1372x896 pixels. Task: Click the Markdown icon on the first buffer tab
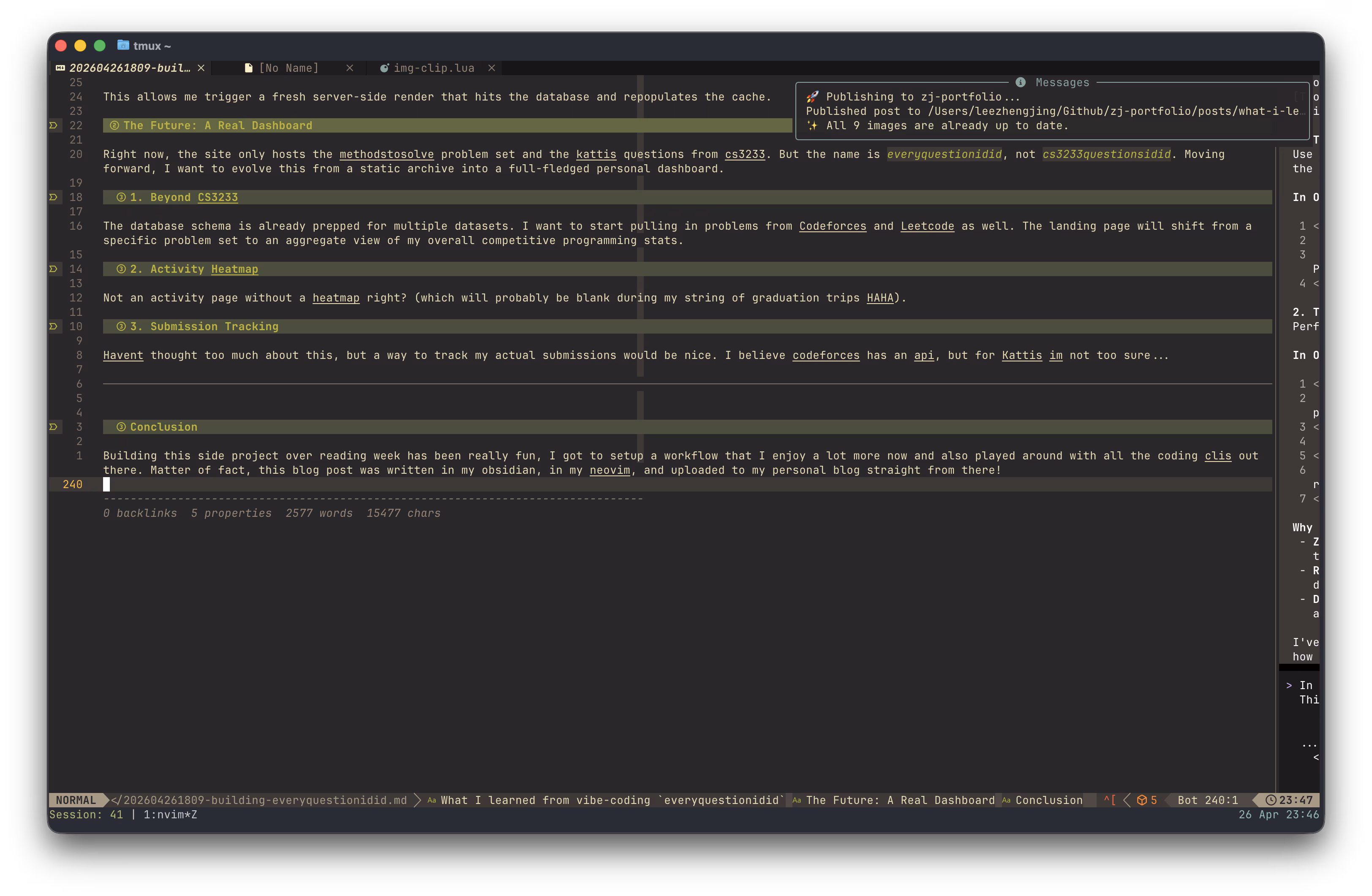click(x=60, y=68)
